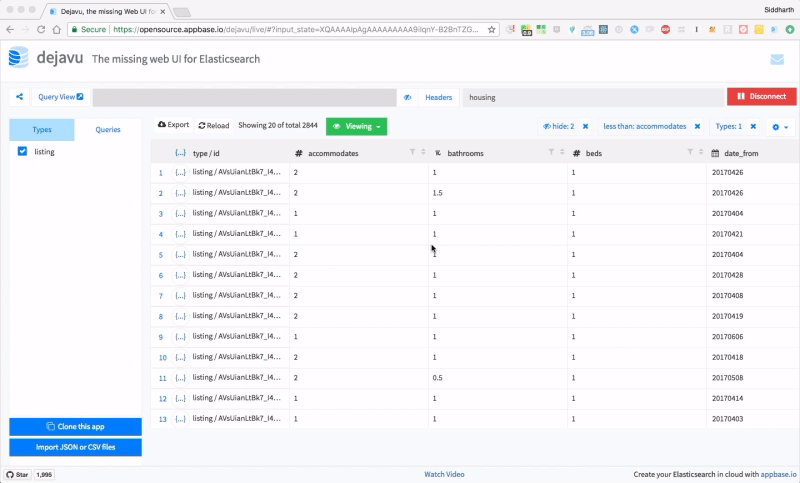Click the date_from column calendar icon
This screenshot has width=800, height=483.
coord(715,153)
